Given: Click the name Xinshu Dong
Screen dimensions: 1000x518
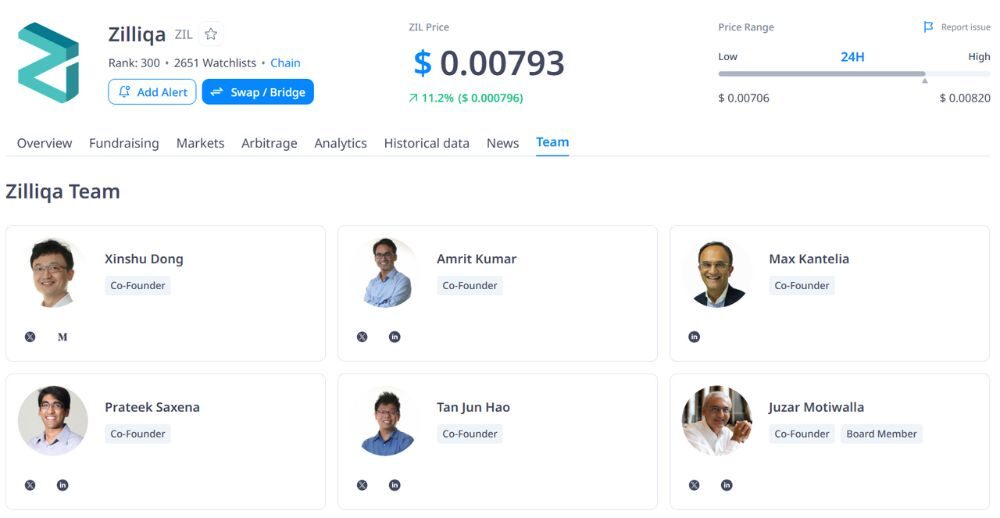Looking at the screenshot, I should (x=144, y=259).
